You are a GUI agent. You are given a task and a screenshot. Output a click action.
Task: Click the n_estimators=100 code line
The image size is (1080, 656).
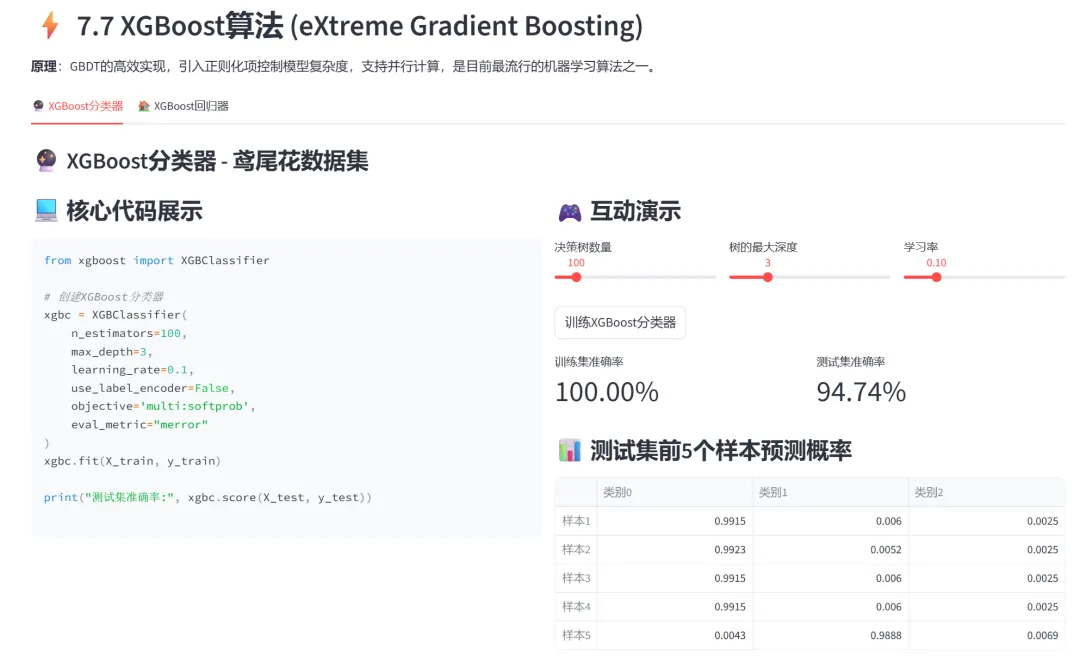click(x=129, y=334)
